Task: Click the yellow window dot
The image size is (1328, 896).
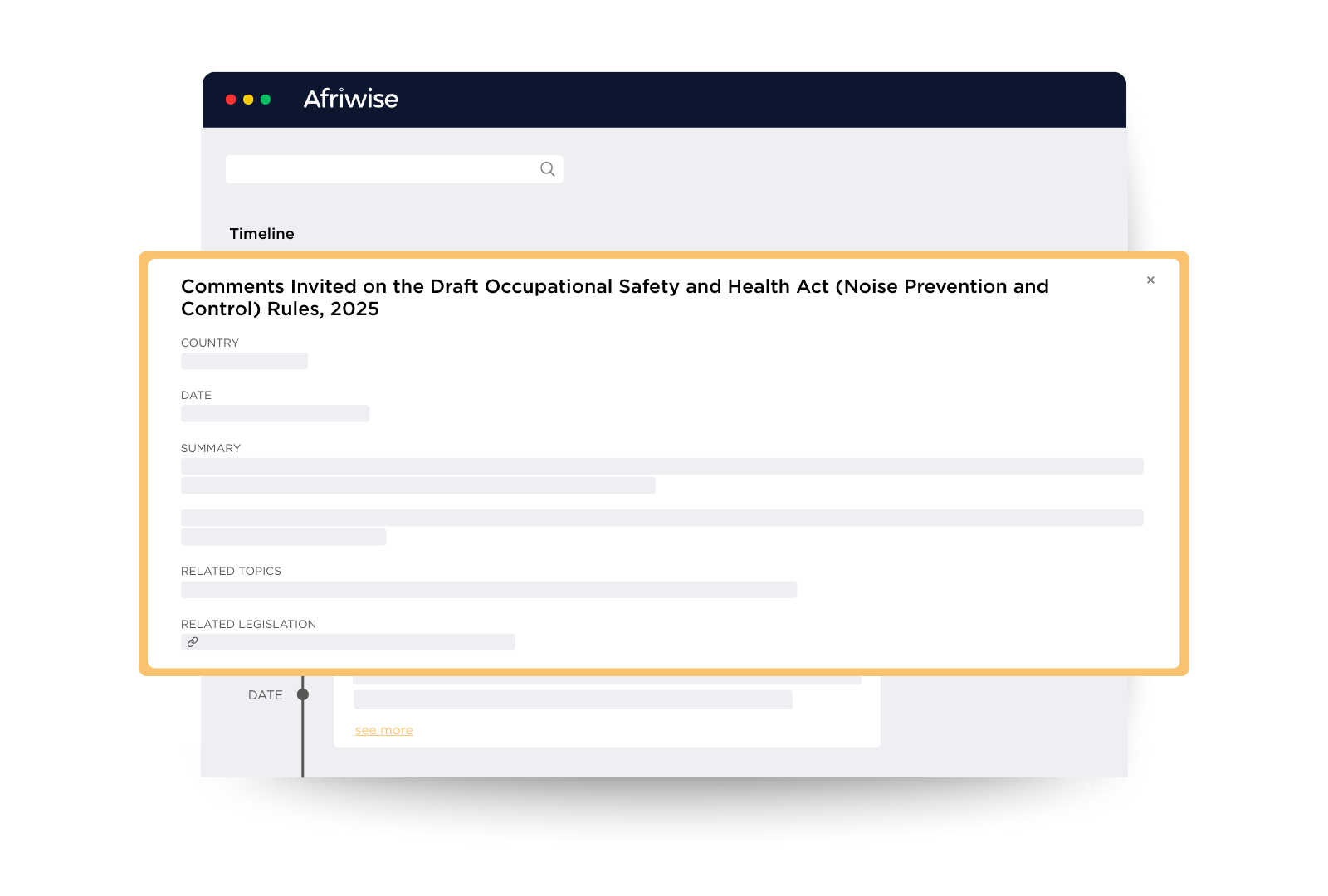Action: (x=248, y=100)
